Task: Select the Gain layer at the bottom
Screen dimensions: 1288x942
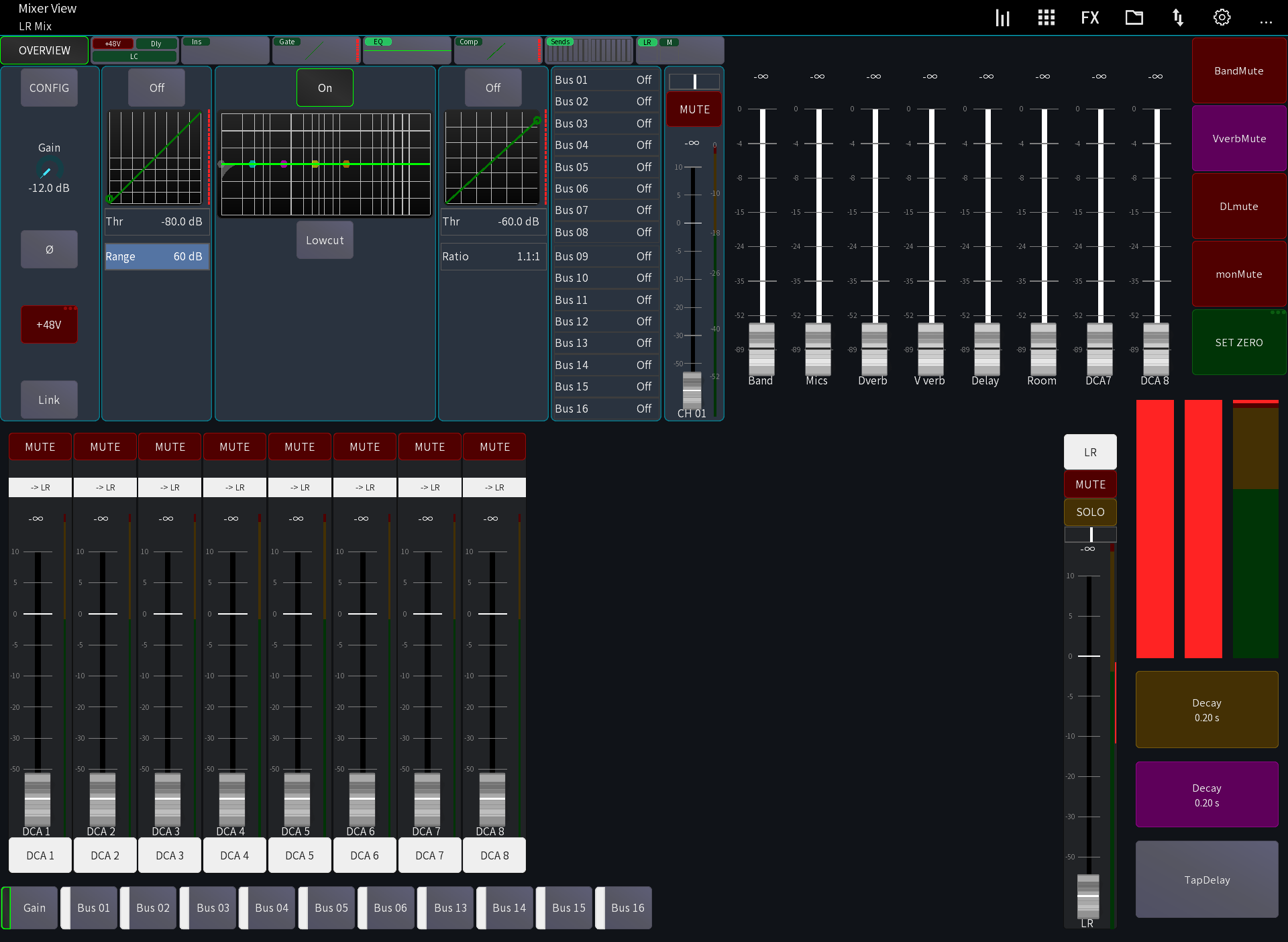Action: coord(30,908)
